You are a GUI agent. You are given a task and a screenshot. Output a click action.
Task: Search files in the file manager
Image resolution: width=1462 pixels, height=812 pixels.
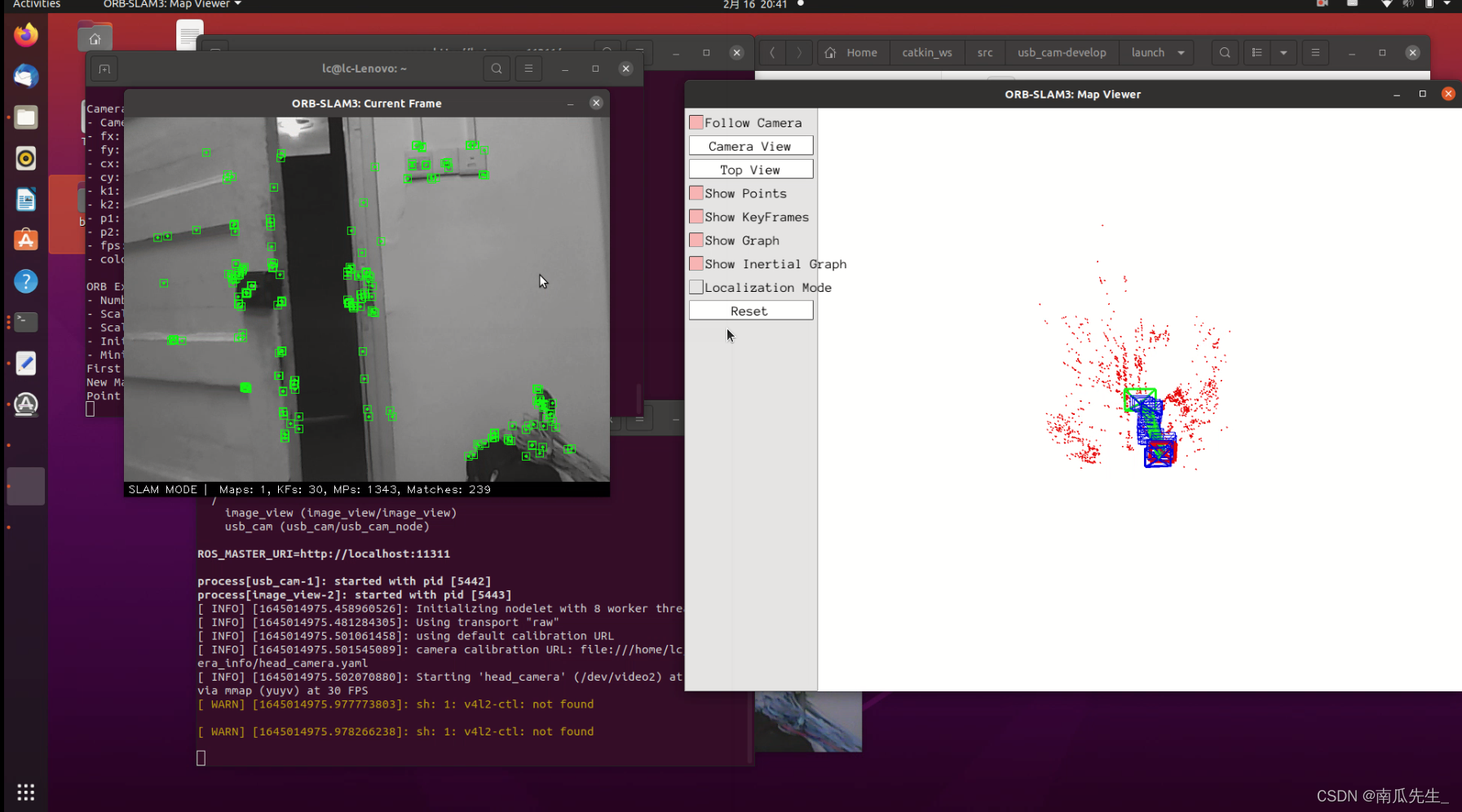coord(1225,52)
